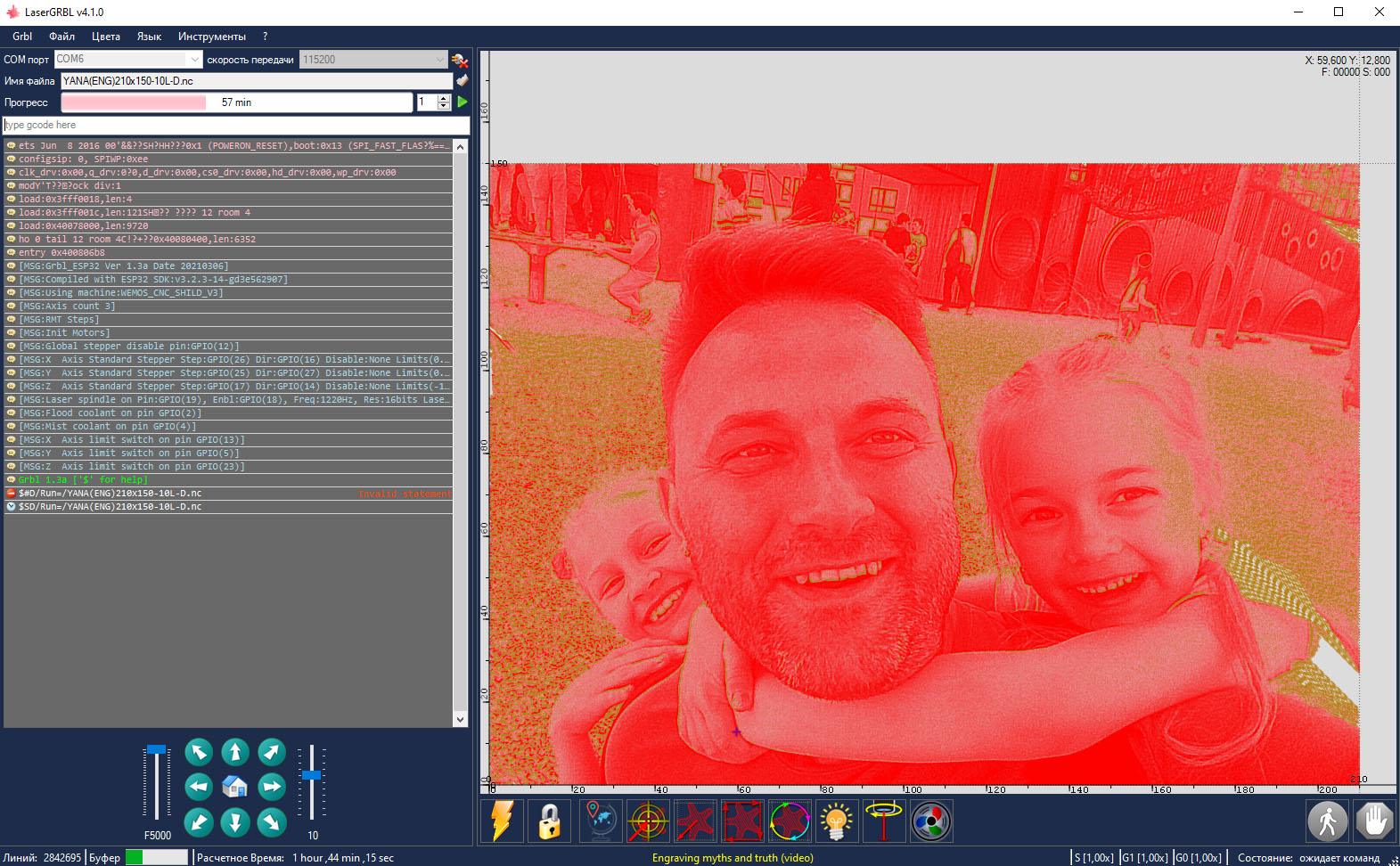Image resolution: width=1400 pixels, height=866 pixels.
Task: Click the globe set-zero position button
Action: click(x=600, y=821)
